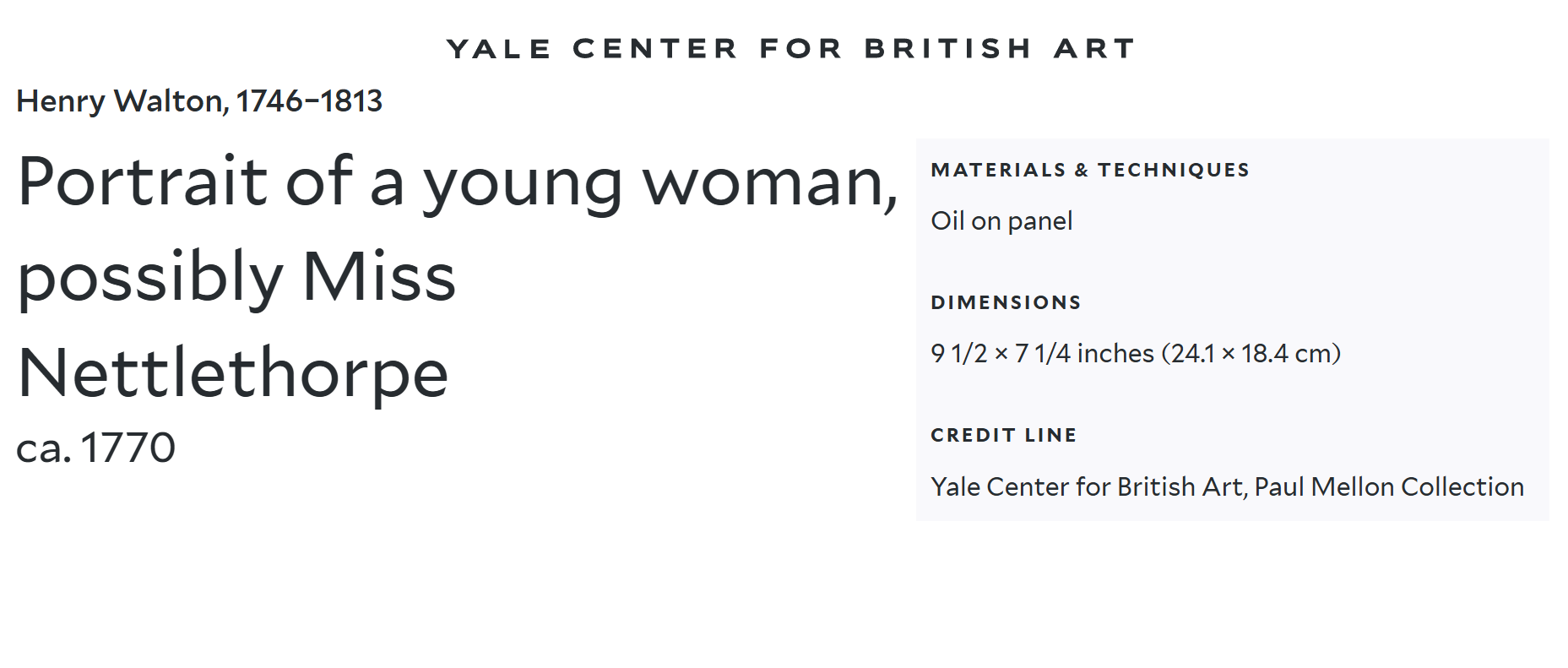This screenshot has height=668, width=1568.
Task: Click the word "possibly" in the title
Action: point(150,279)
